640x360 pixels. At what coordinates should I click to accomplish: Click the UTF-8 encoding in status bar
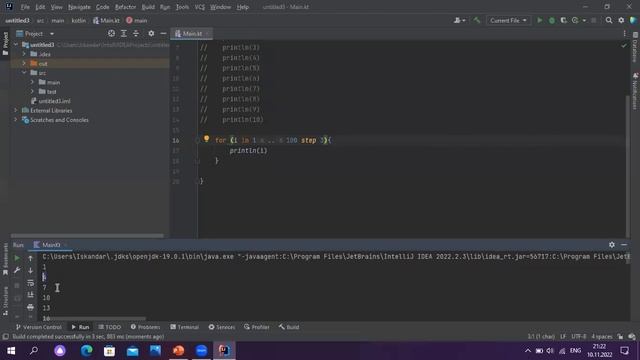578,337
